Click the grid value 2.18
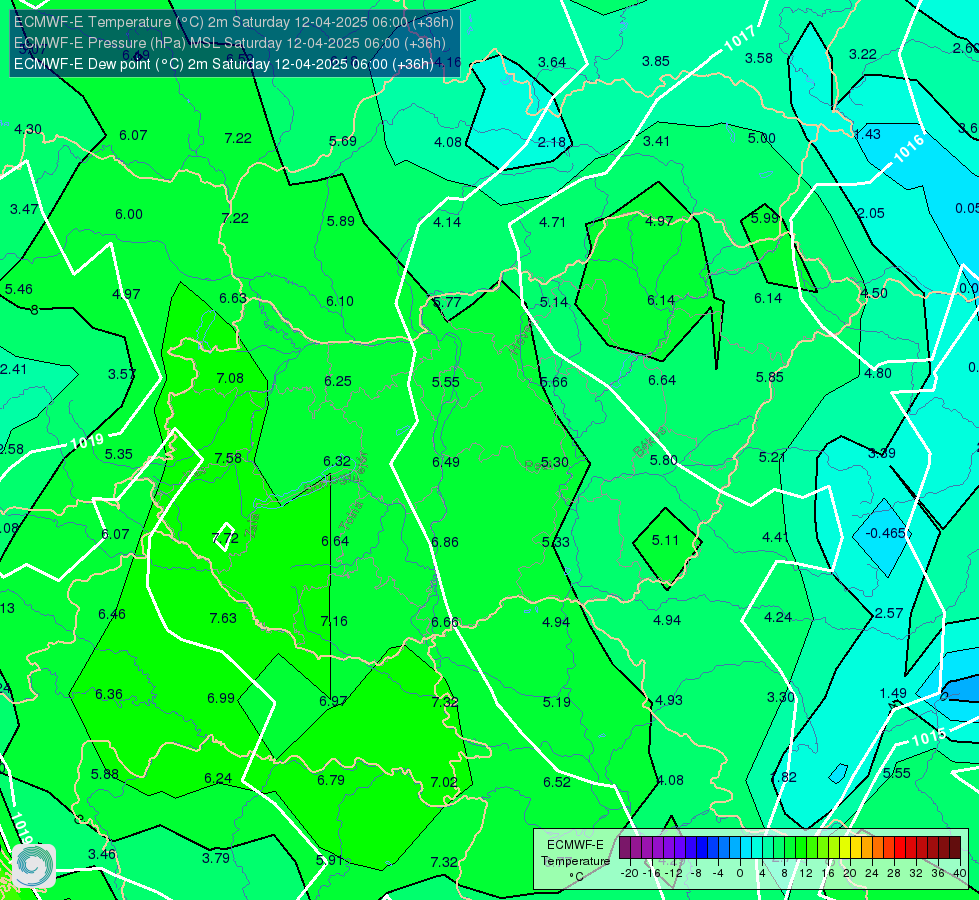Image resolution: width=979 pixels, height=900 pixels. pyautogui.click(x=551, y=142)
